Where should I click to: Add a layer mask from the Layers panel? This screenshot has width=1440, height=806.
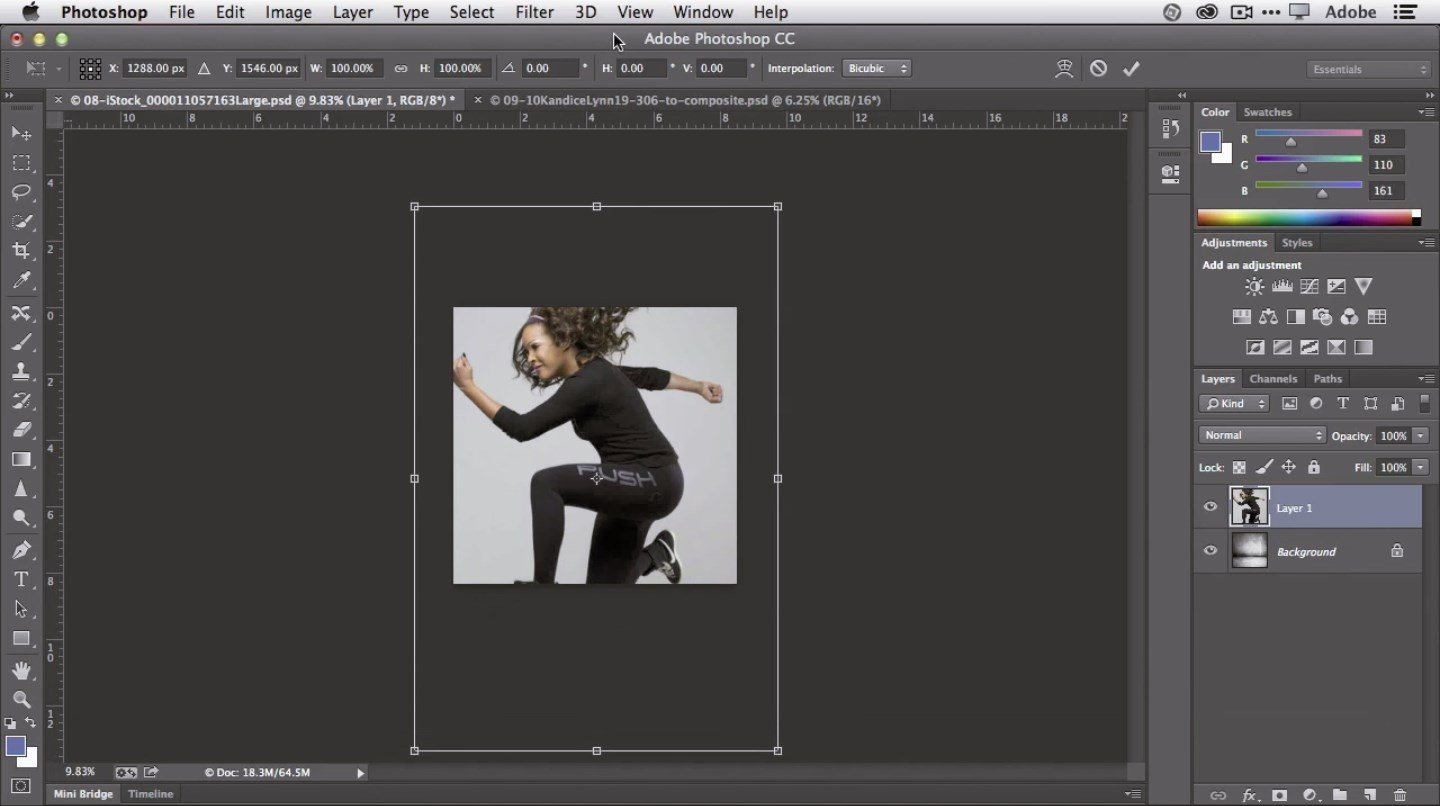[x=1279, y=795]
